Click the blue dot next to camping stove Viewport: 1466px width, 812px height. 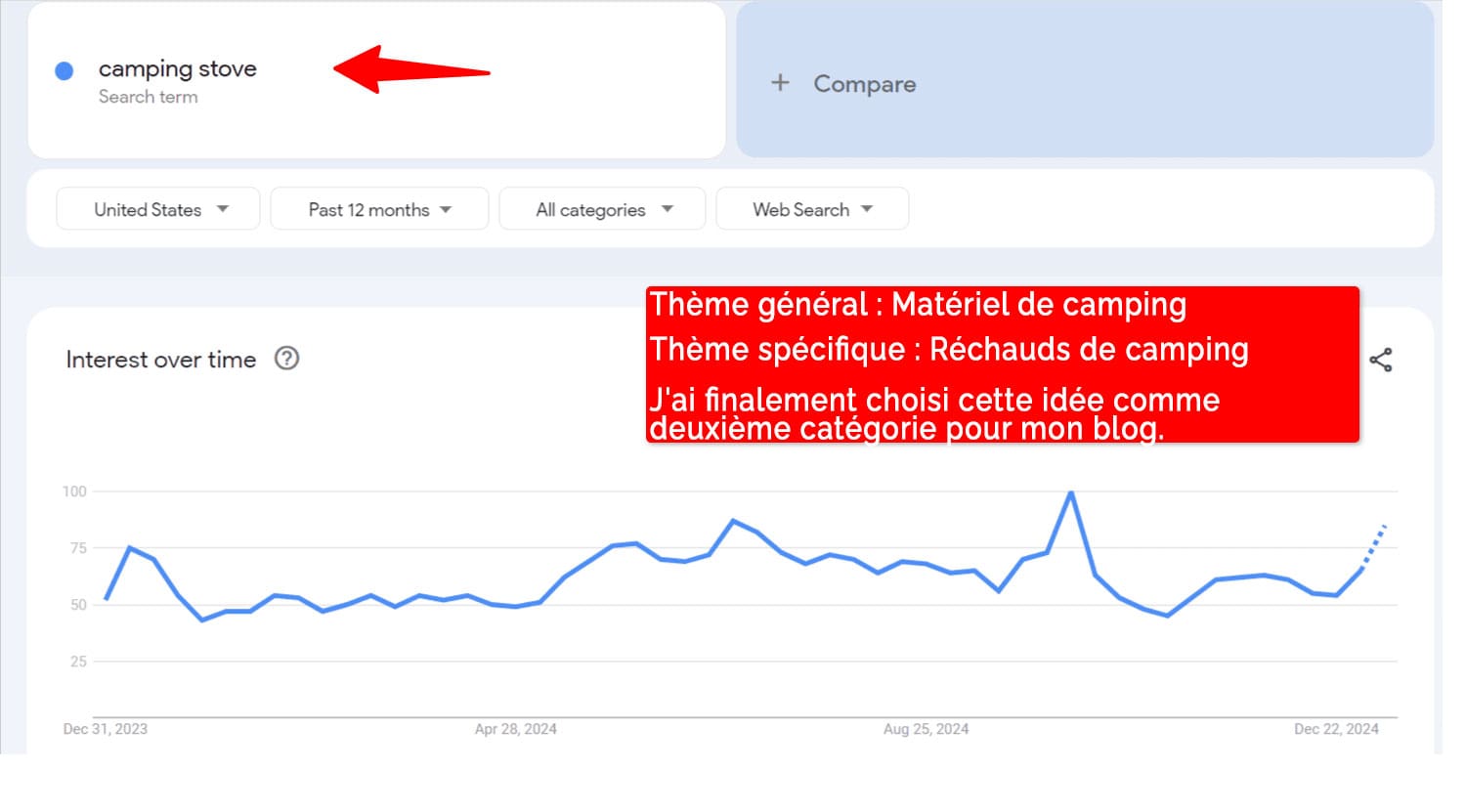65,70
